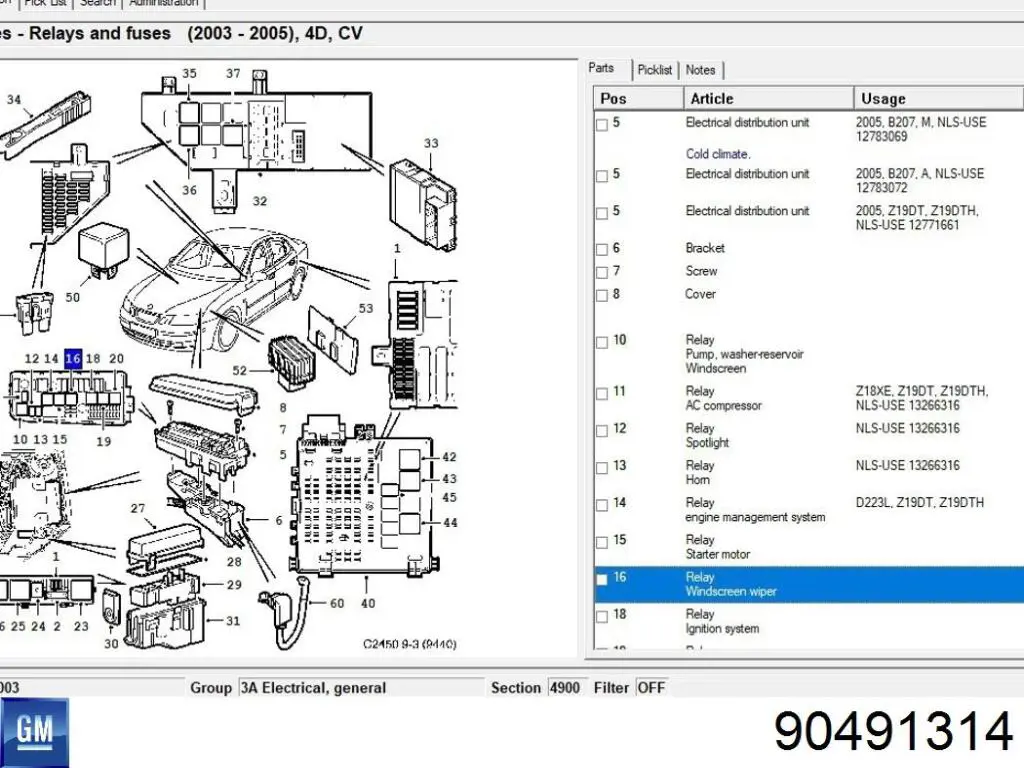This screenshot has width=1024, height=768.
Task: Click the Article column header
Action: (x=769, y=99)
